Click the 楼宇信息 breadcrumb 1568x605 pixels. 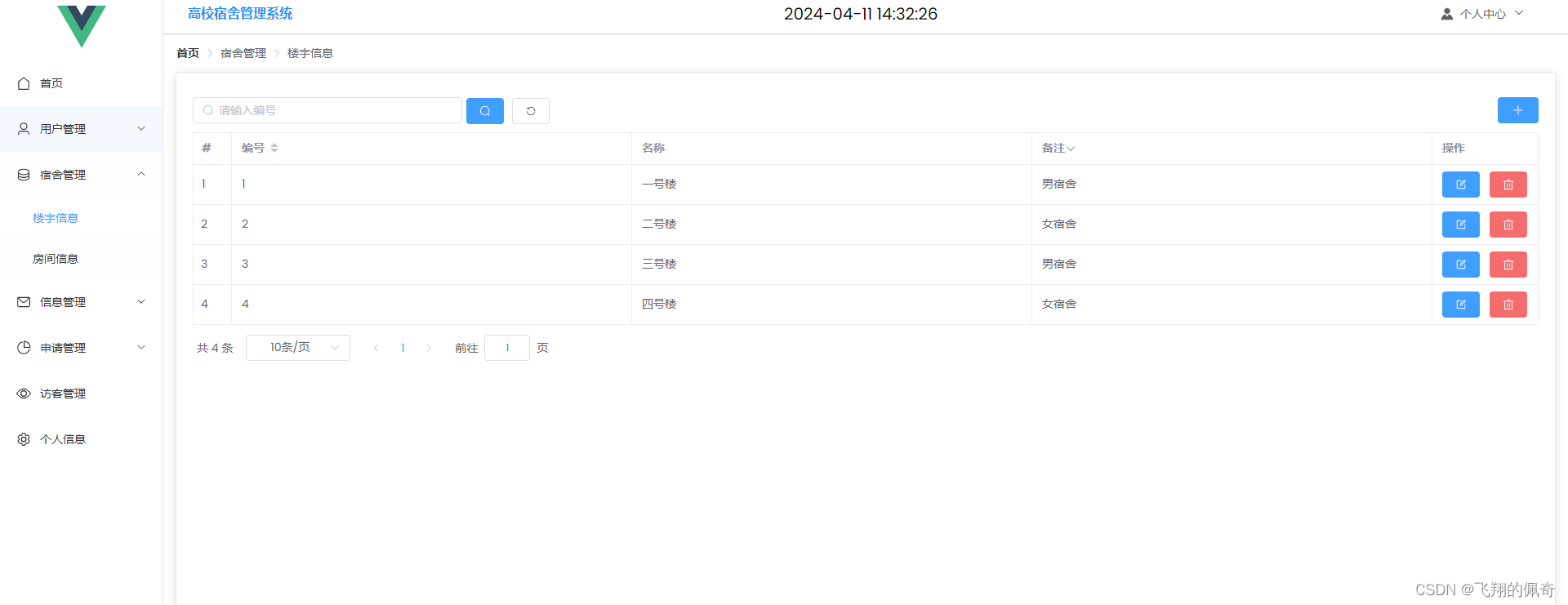click(x=310, y=53)
